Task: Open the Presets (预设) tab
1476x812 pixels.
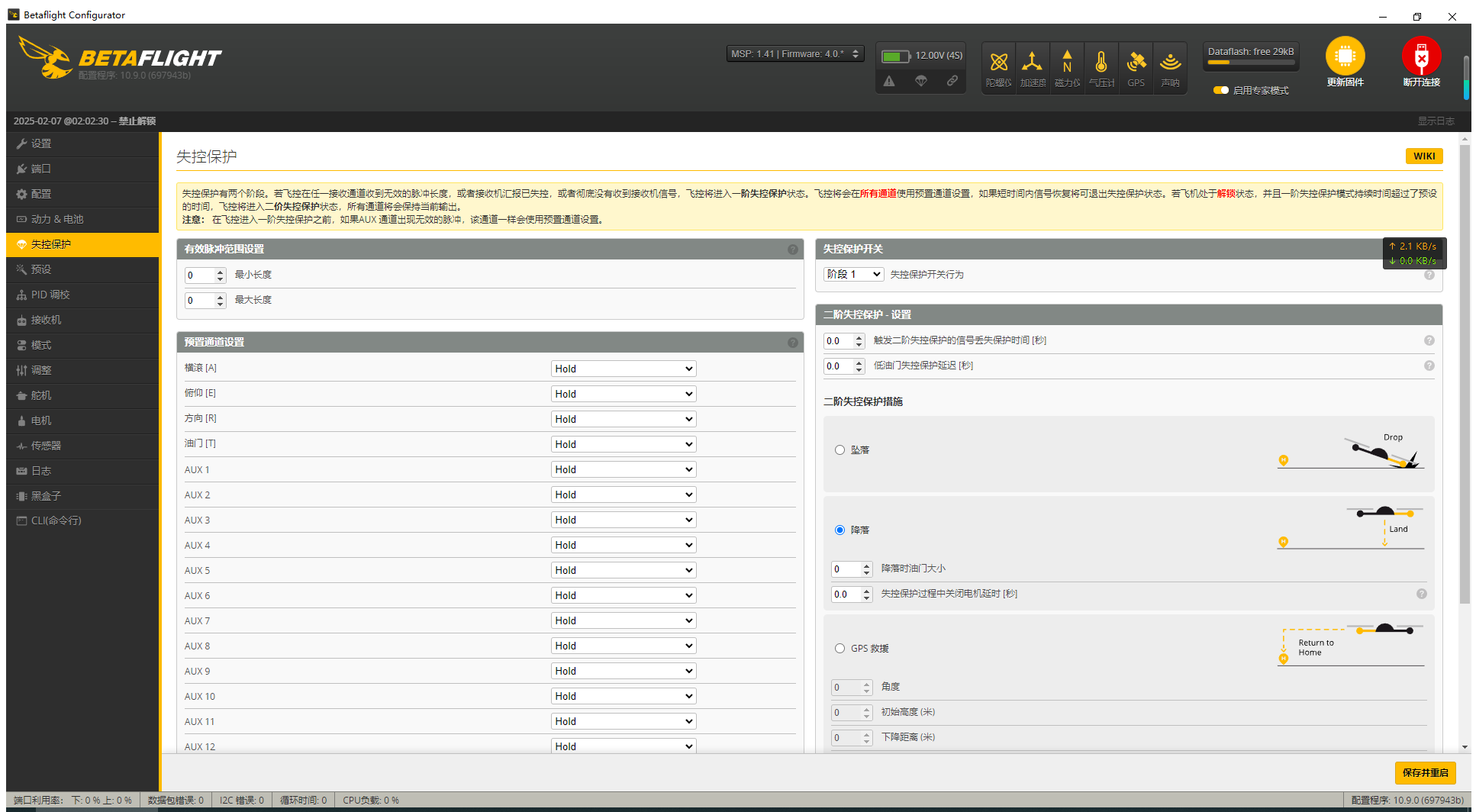Action: 82,269
